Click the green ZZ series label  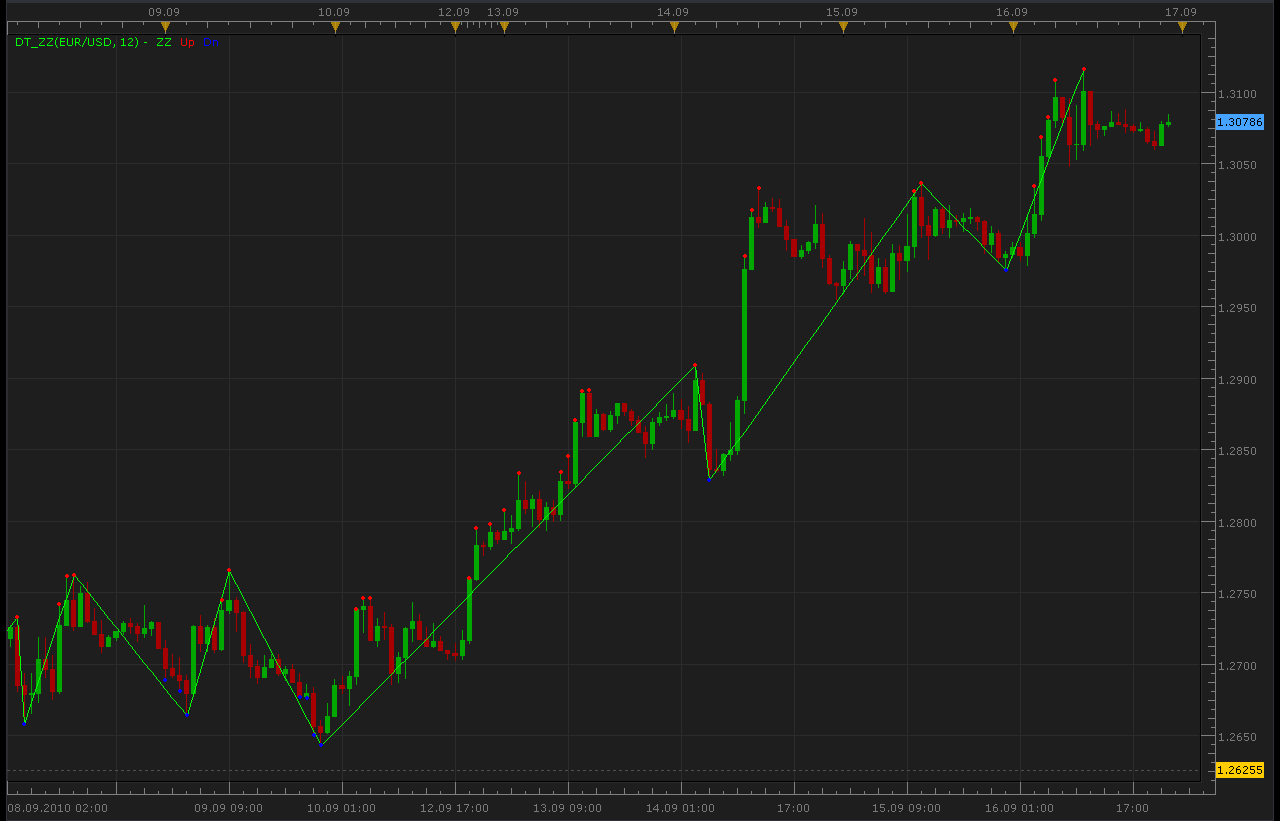point(164,42)
